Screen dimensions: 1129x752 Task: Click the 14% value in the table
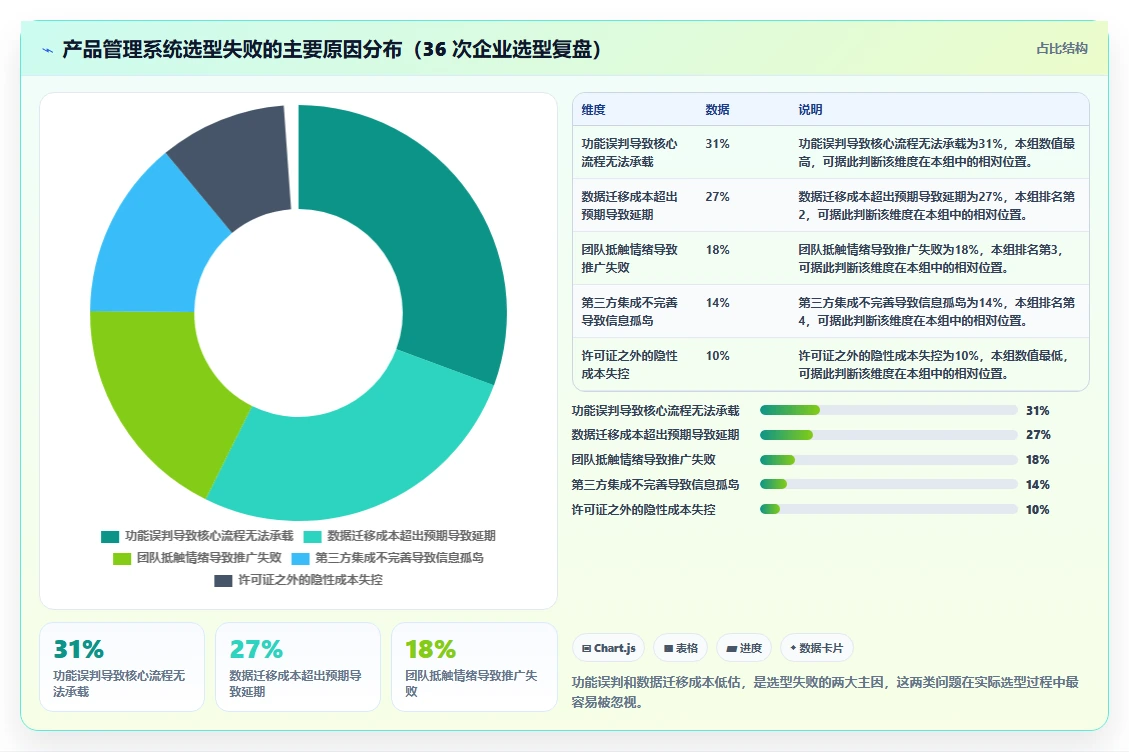tap(717, 303)
